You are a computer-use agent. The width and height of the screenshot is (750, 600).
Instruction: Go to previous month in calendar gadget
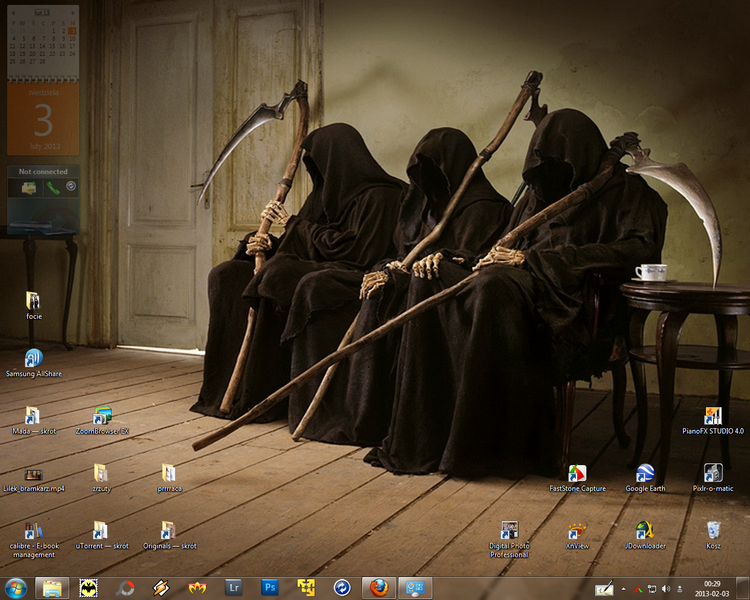coord(13,12)
